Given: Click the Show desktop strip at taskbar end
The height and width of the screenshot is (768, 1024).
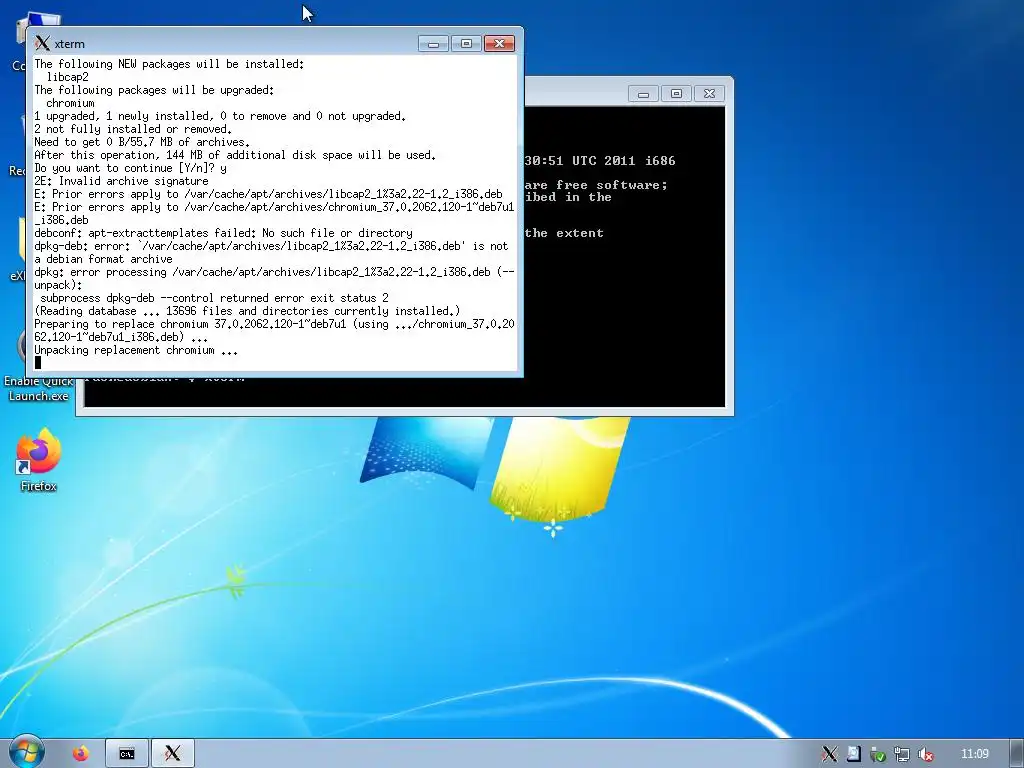Looking at the screenshot, I should (x=1017, y=754).
